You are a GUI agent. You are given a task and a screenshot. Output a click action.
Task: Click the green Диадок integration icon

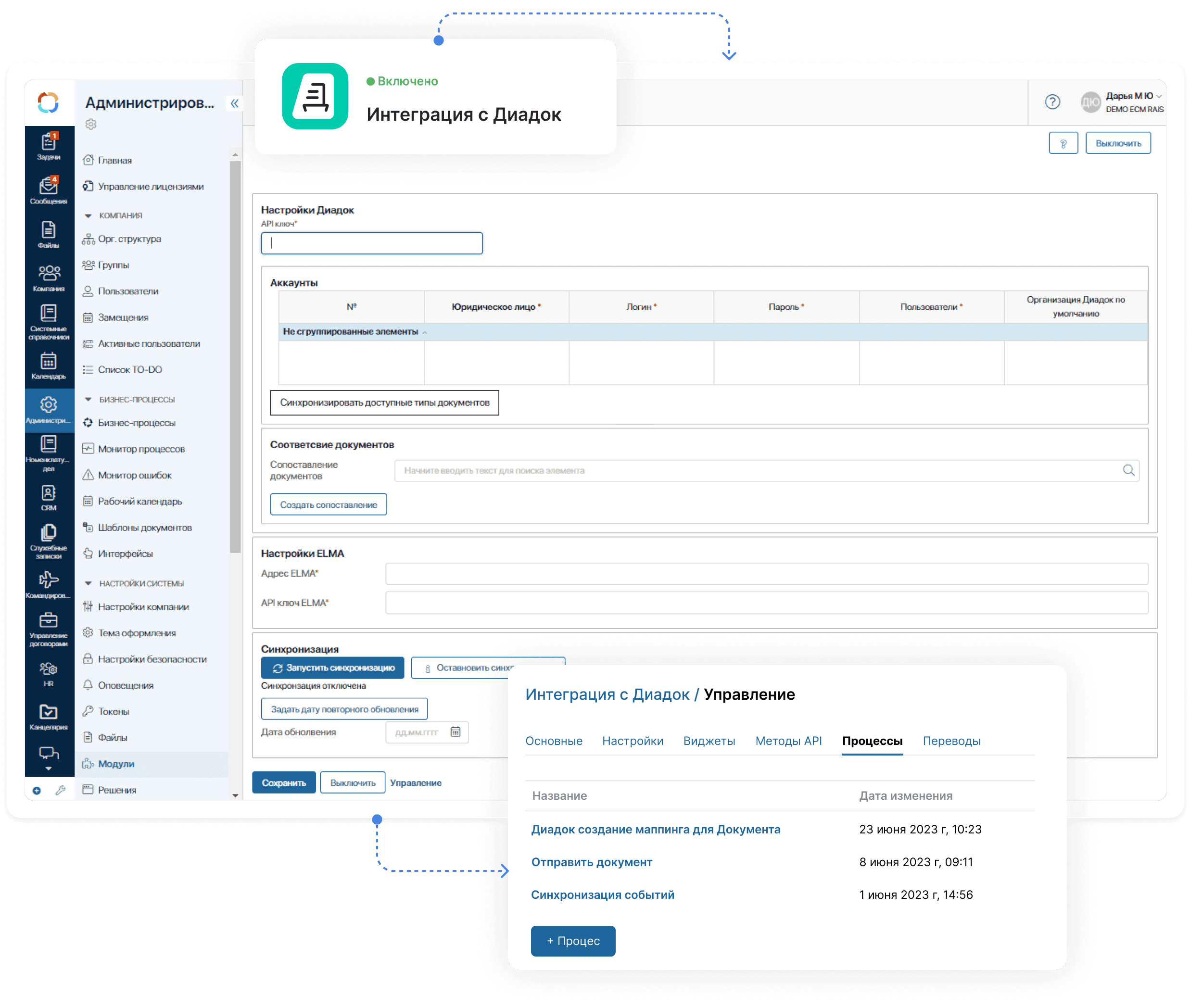(315, 96)
